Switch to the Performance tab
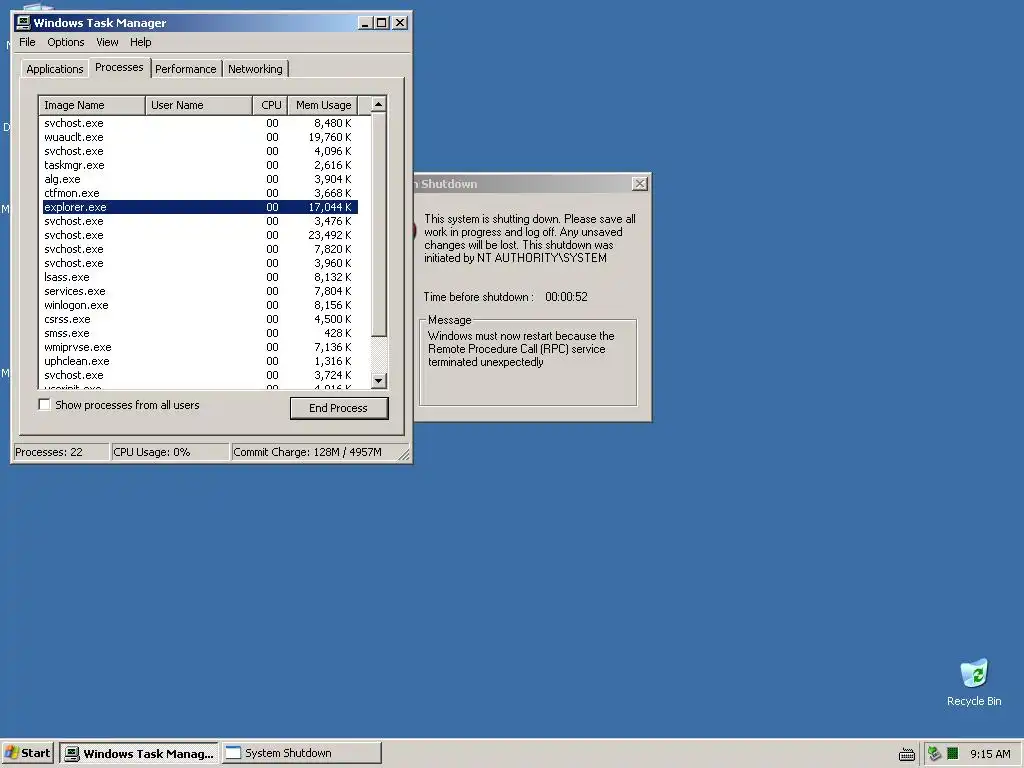Screen dimensions: 1024x768 tap(185, 69)
